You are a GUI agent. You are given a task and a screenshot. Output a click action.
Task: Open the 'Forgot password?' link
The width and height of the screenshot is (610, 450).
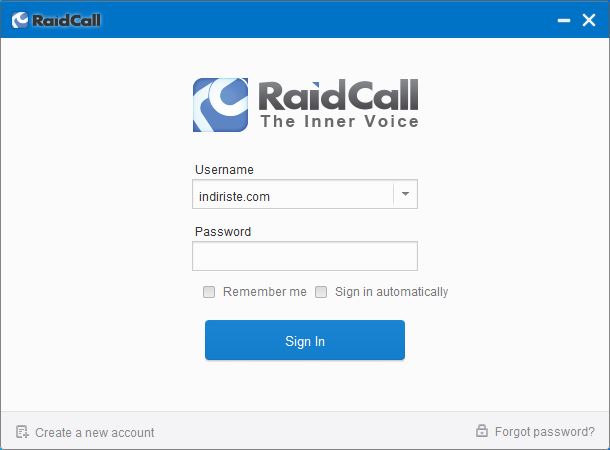(x=545, y=432)
